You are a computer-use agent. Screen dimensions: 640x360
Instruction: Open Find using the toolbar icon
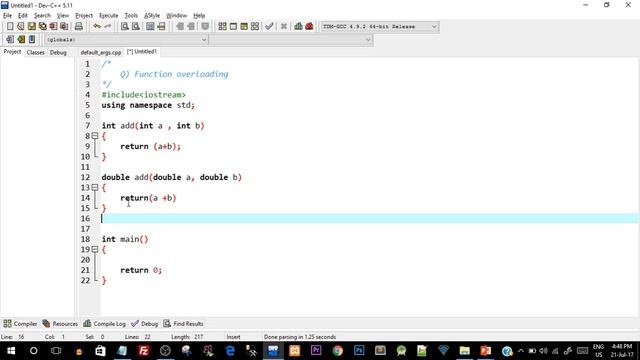[x=125, y=27]
